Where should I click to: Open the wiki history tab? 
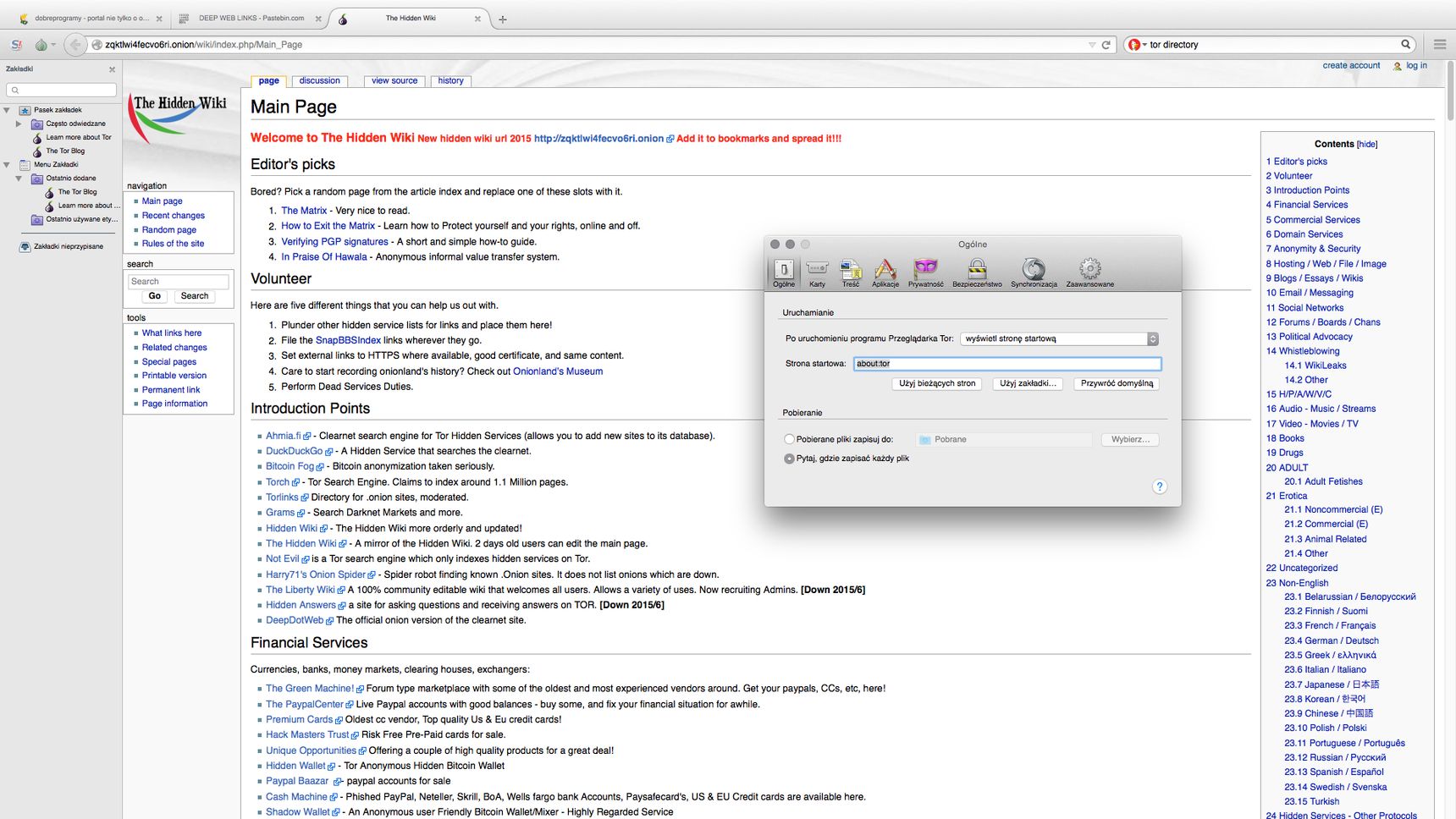(450, 81)
